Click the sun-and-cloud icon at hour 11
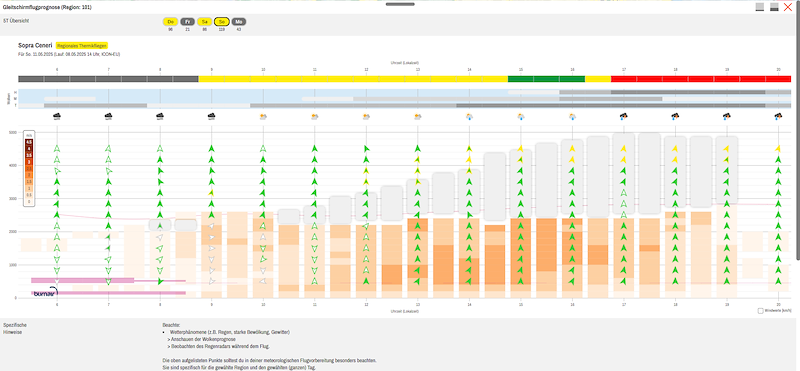Viewport: 800px width, 371px height. [x=315, y=116]
